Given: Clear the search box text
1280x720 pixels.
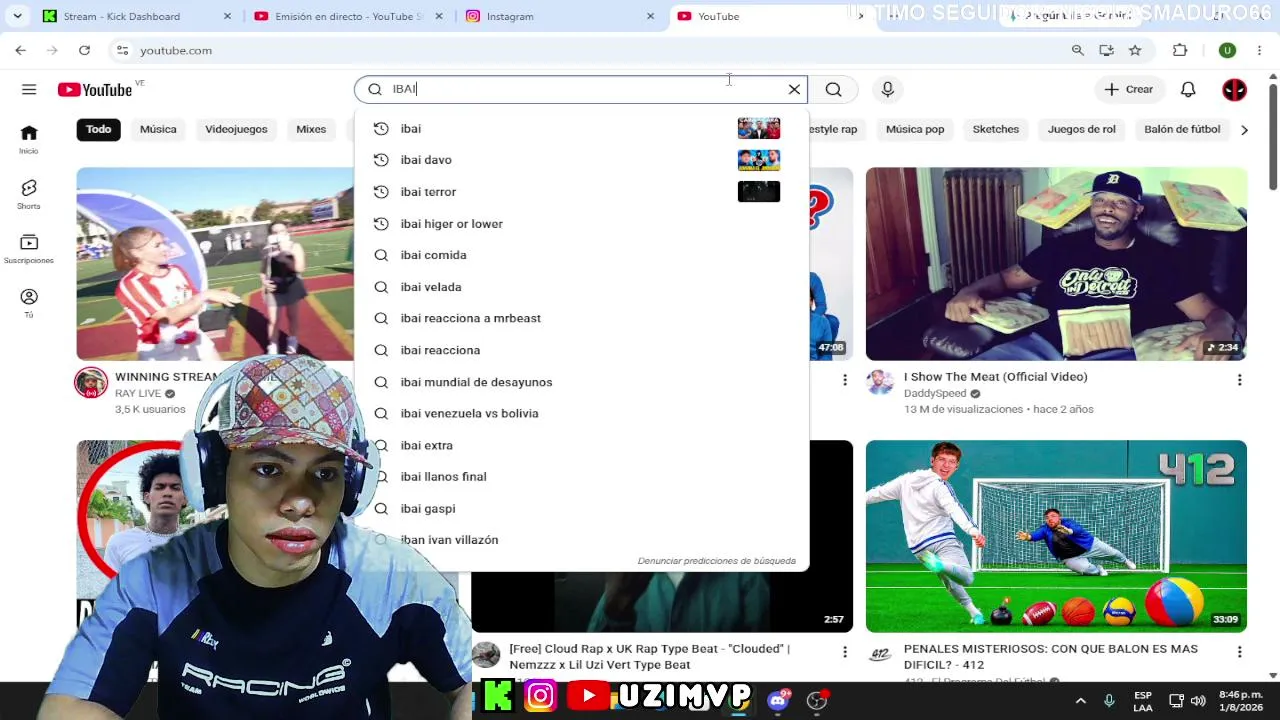Looking at the screenshot, I should 794,90.
